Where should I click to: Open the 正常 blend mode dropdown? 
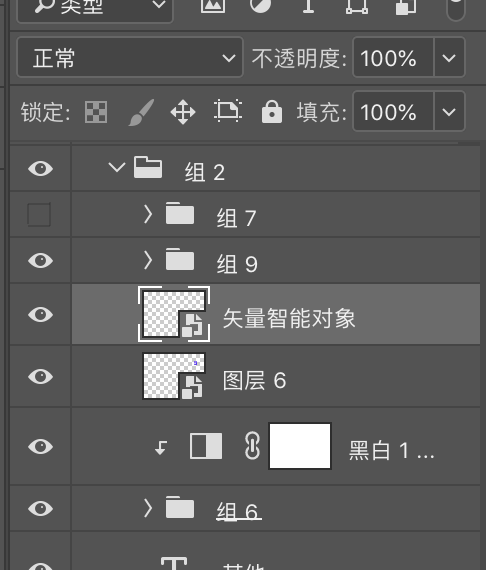[x=130, y=57]
